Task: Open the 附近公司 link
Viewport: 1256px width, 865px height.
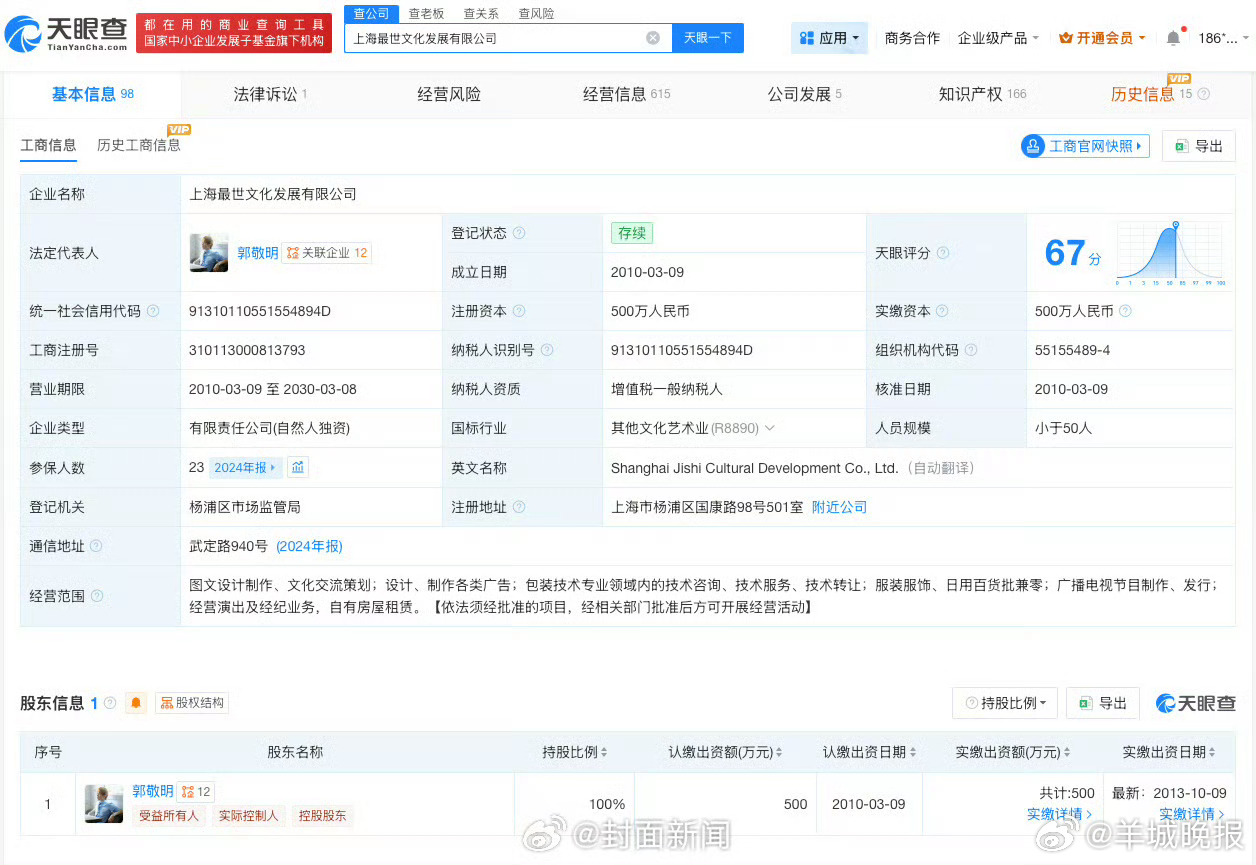Action: 838,506
